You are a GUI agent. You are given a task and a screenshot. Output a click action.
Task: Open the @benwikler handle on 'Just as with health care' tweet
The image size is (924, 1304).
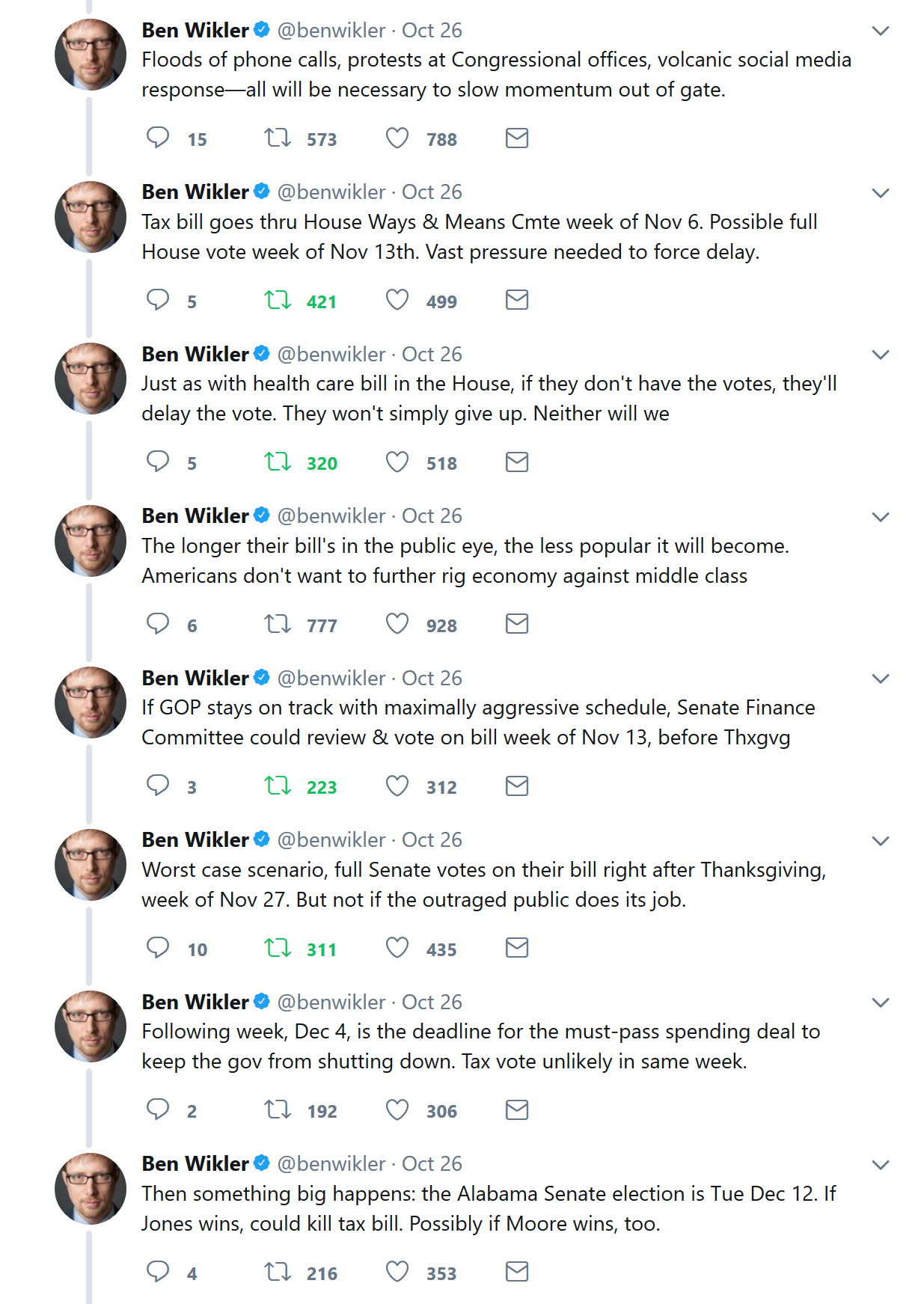331,355
